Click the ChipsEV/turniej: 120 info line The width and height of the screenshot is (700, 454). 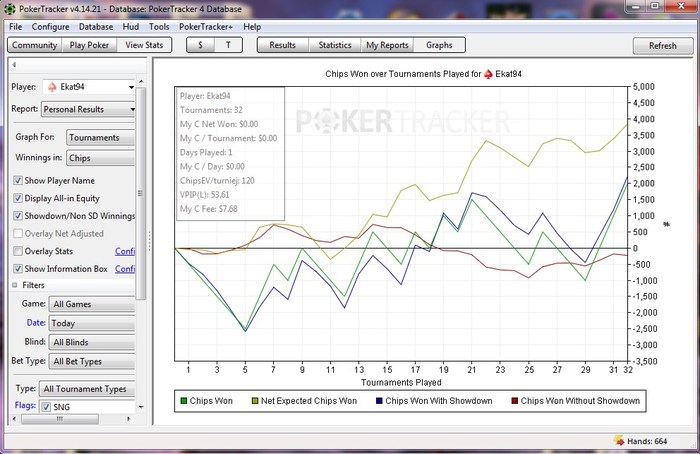pos(217,181)
